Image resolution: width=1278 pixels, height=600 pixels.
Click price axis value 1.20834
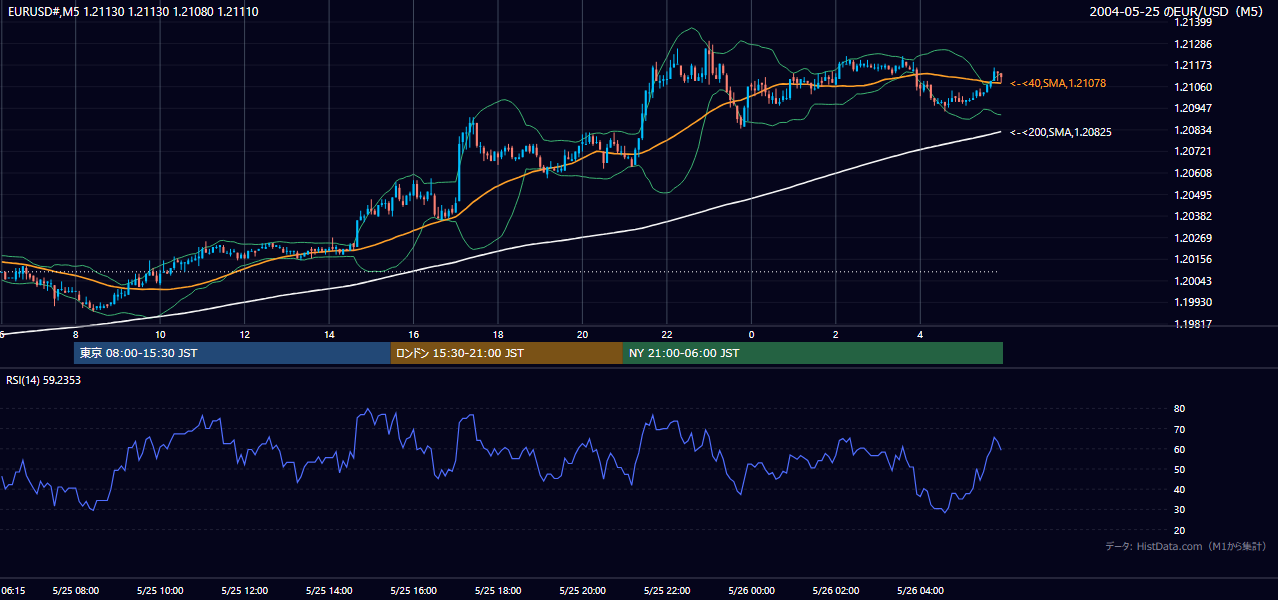(x=1194, y=130)
